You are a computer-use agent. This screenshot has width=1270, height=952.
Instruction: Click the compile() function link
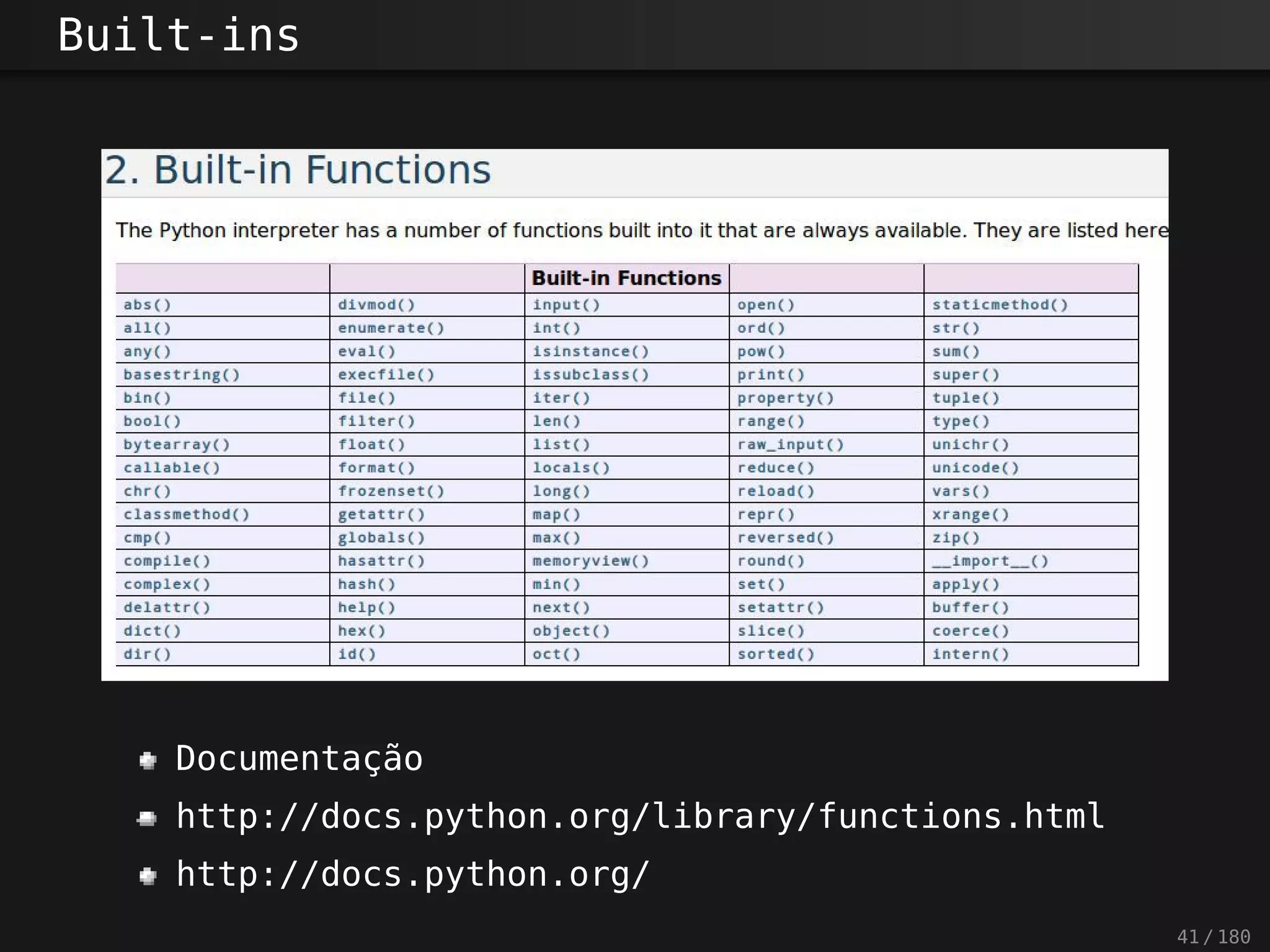(x=166, y=561)
